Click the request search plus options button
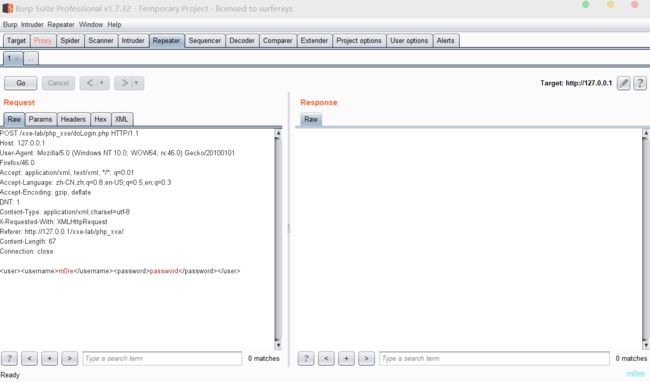The height and width of the screenshot is (382, 650). (49, 358)
